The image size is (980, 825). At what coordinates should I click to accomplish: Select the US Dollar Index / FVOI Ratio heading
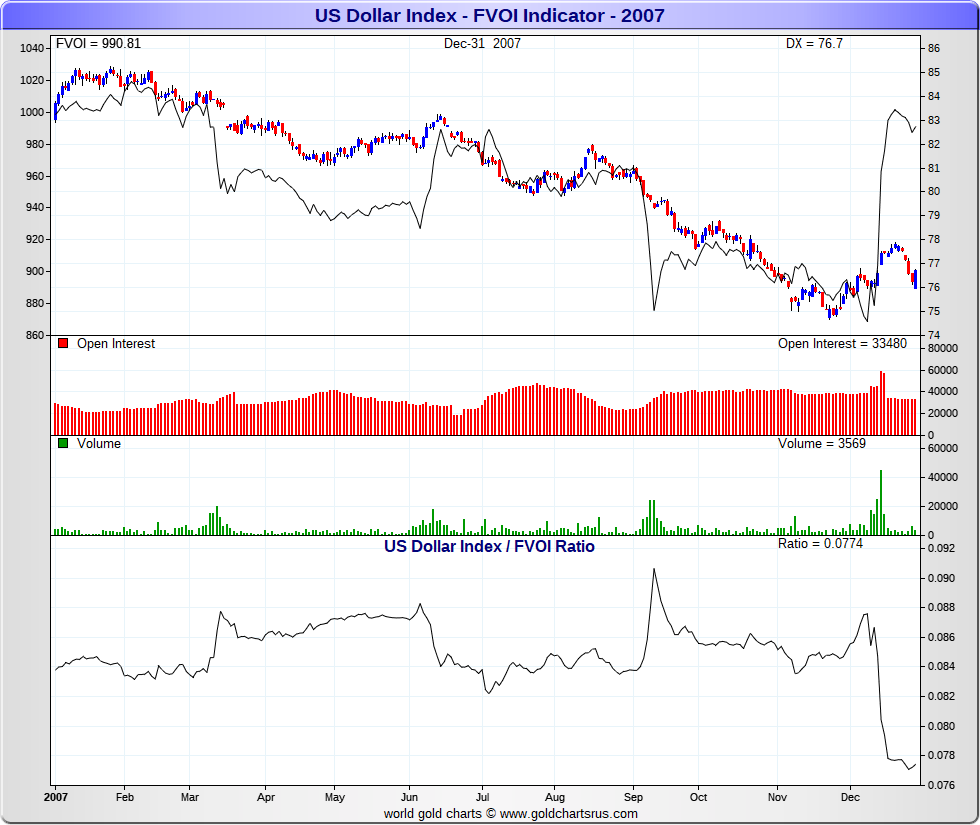tap(489, 547)
